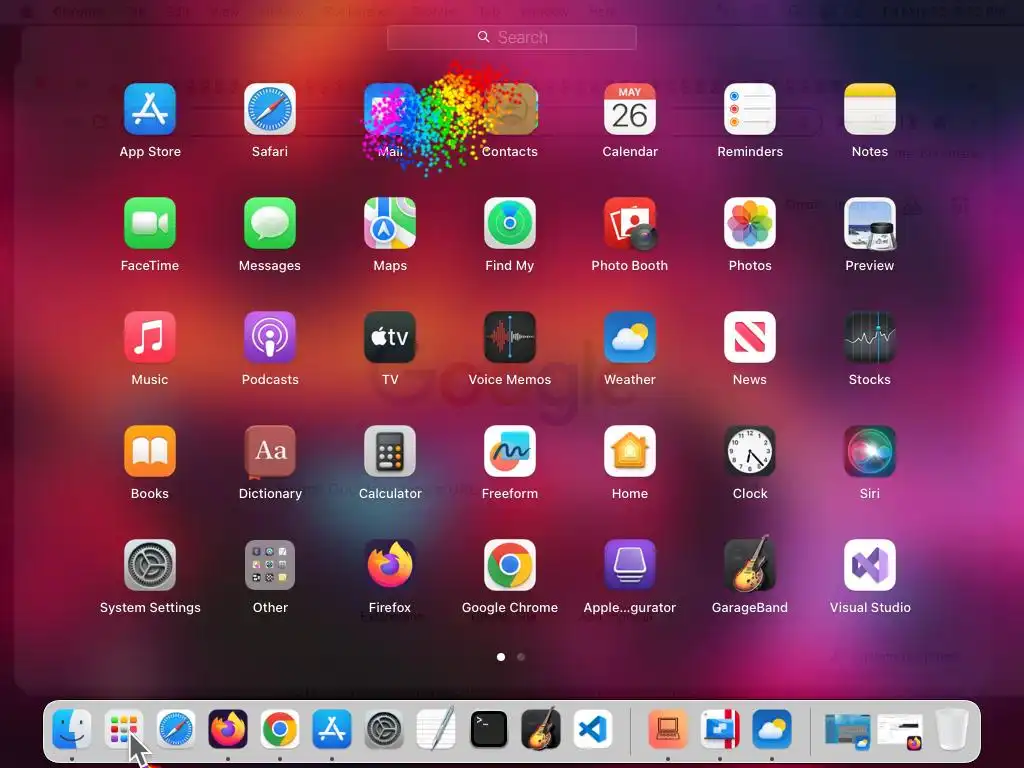Open the Books app
The height and width of the screenshot is (768, 1024).
150,451
